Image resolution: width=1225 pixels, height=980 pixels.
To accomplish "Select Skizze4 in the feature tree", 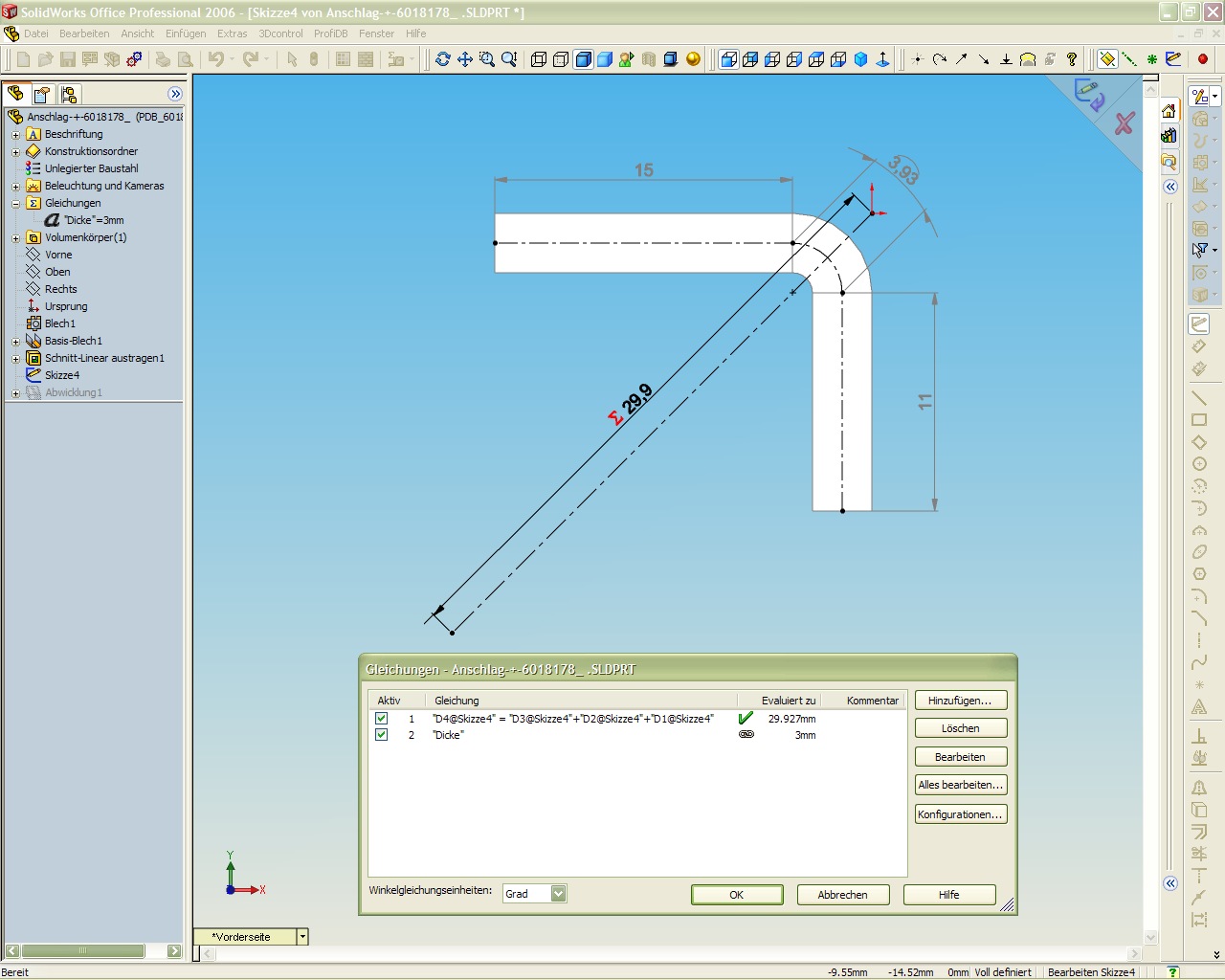I will (x=61, y=375).
